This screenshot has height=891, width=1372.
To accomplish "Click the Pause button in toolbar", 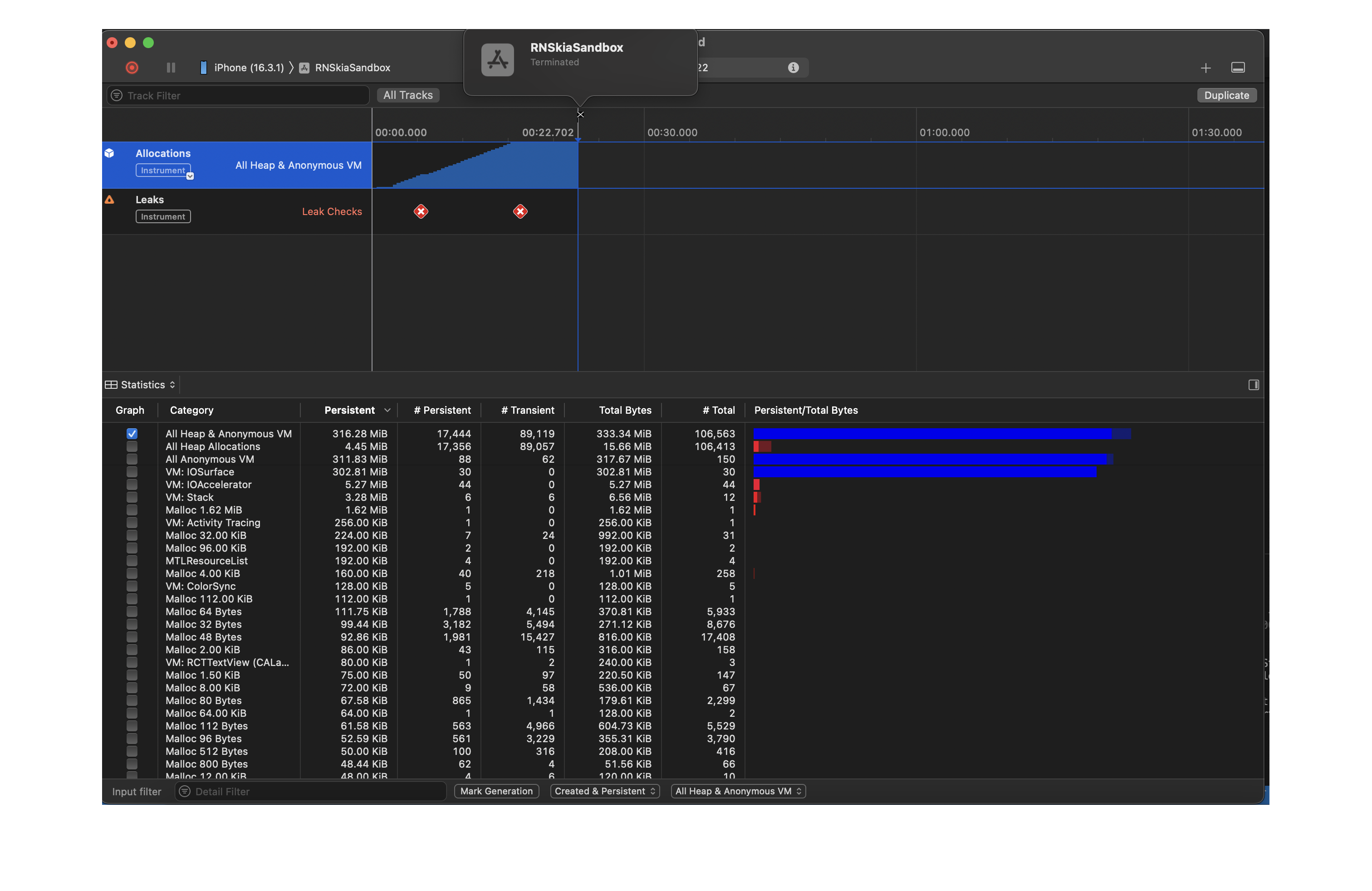I will coord(171,68).
